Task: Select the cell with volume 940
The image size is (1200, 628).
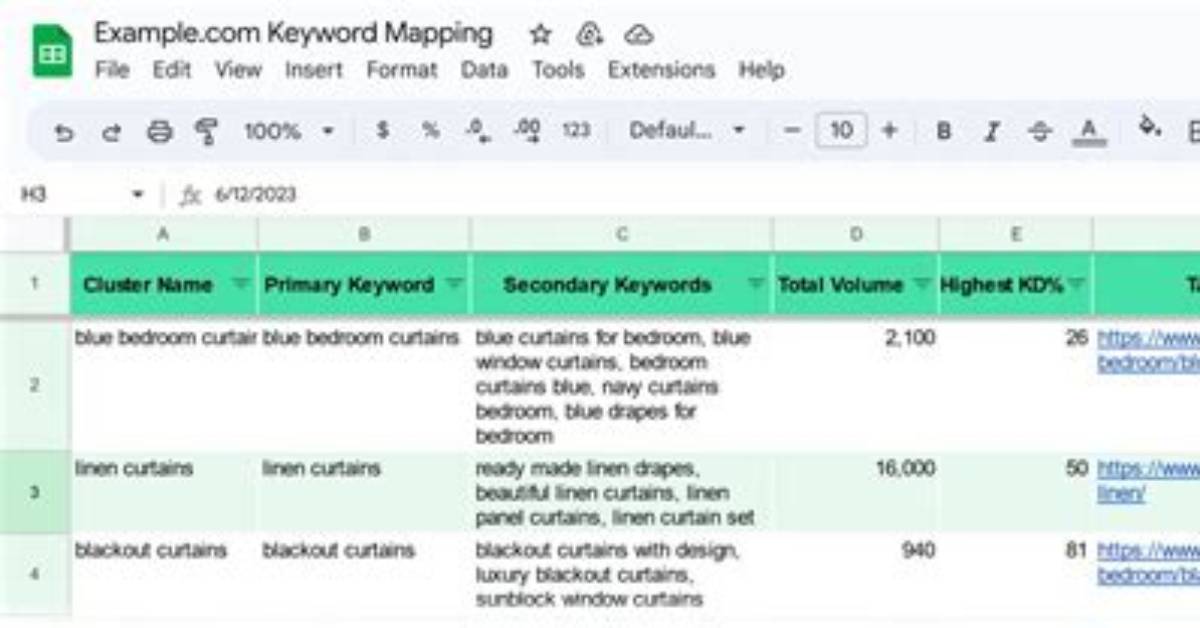Action: [x=856, y=574]
